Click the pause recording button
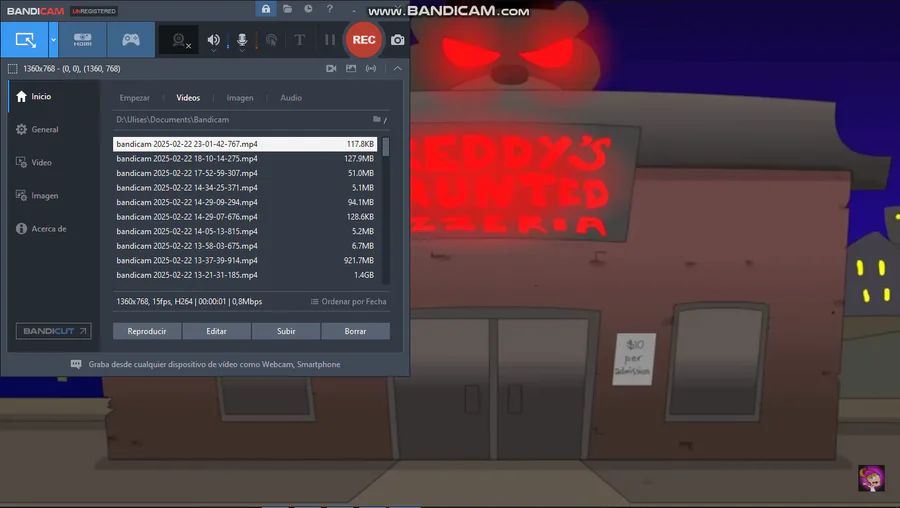The width and height of the screenshot is (900, 508). coord(329,40)
